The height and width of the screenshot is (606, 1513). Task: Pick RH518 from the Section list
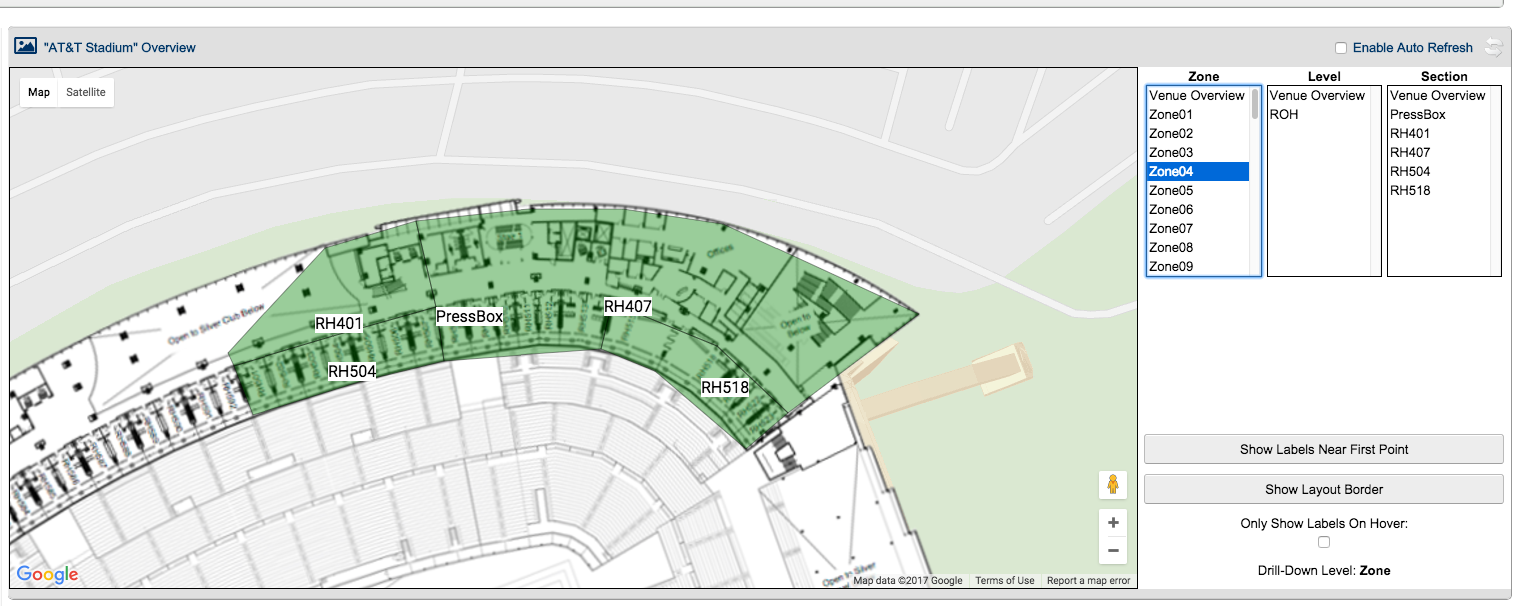pyautogui.click(x=1409, y=190)
